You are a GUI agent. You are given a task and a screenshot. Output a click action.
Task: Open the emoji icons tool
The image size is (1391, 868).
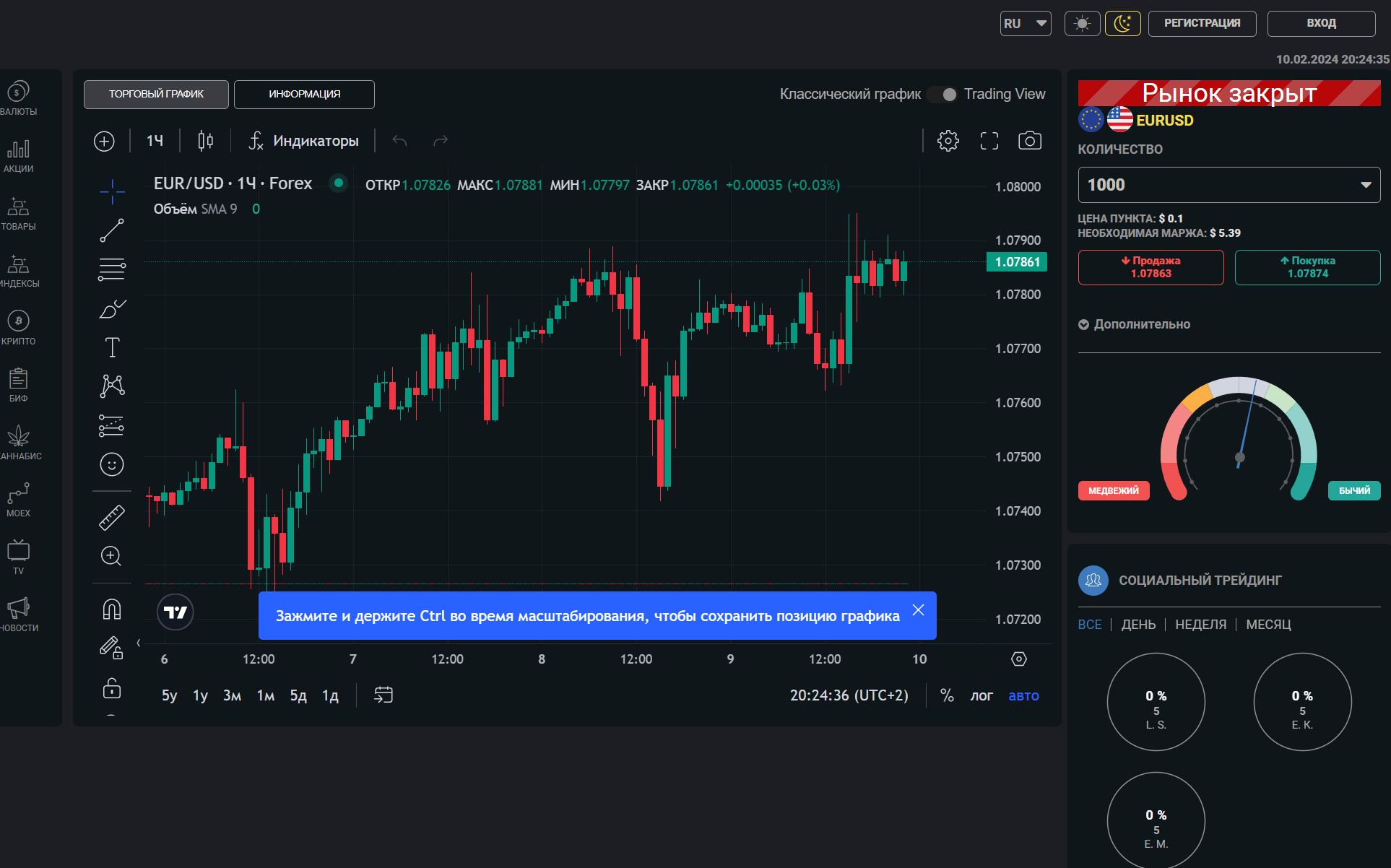coord(112,464)
